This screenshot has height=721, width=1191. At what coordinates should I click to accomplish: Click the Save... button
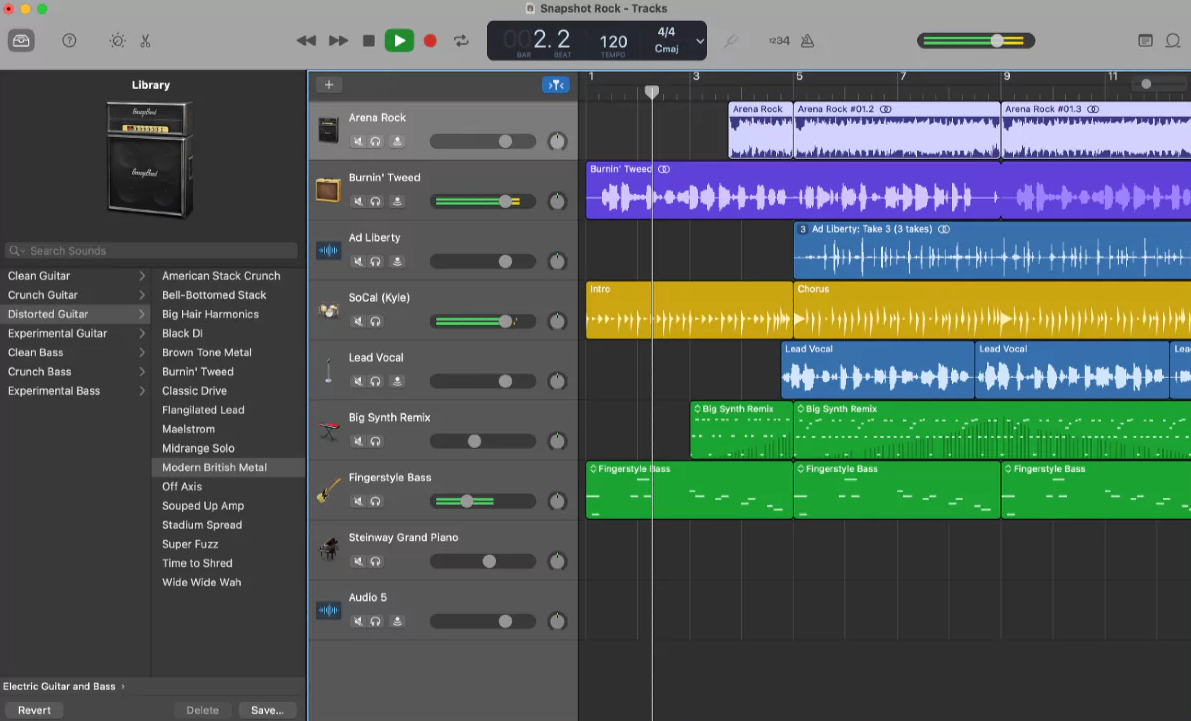[x=267, y=710]
